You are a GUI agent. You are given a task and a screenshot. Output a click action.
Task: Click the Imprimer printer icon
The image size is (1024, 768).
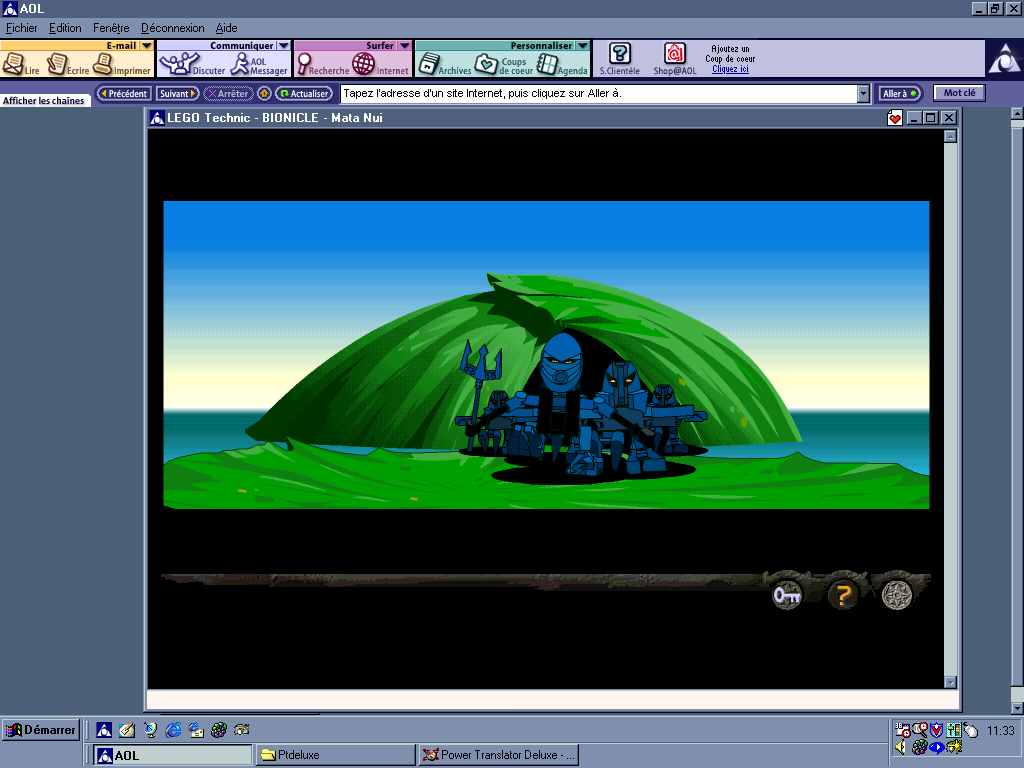121,64
